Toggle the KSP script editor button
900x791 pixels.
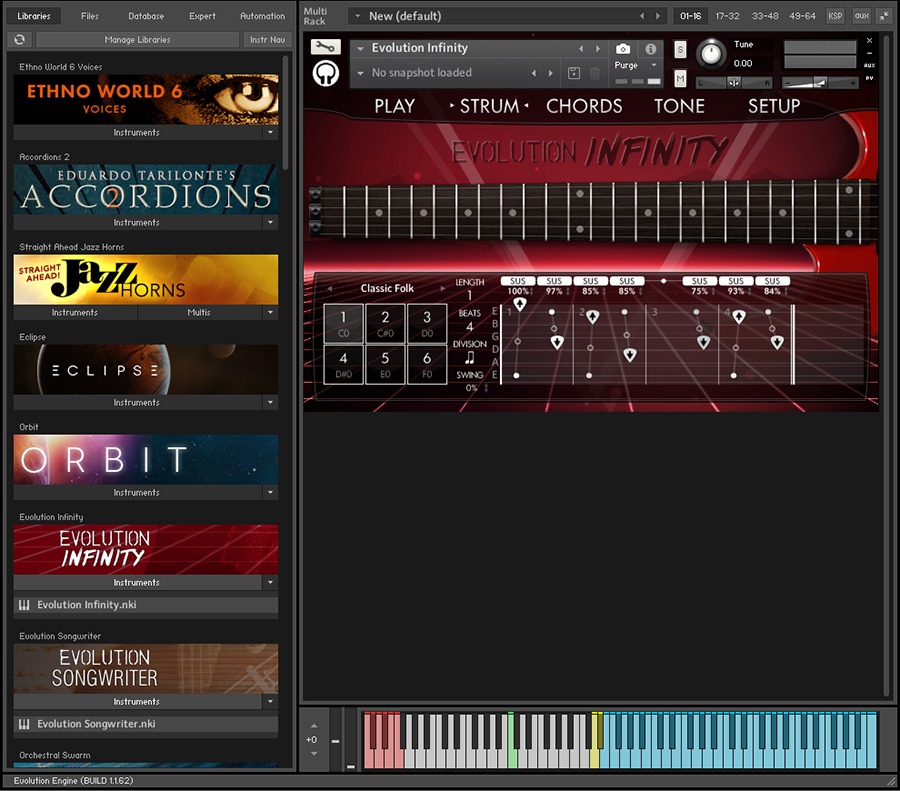coord(835,16)
